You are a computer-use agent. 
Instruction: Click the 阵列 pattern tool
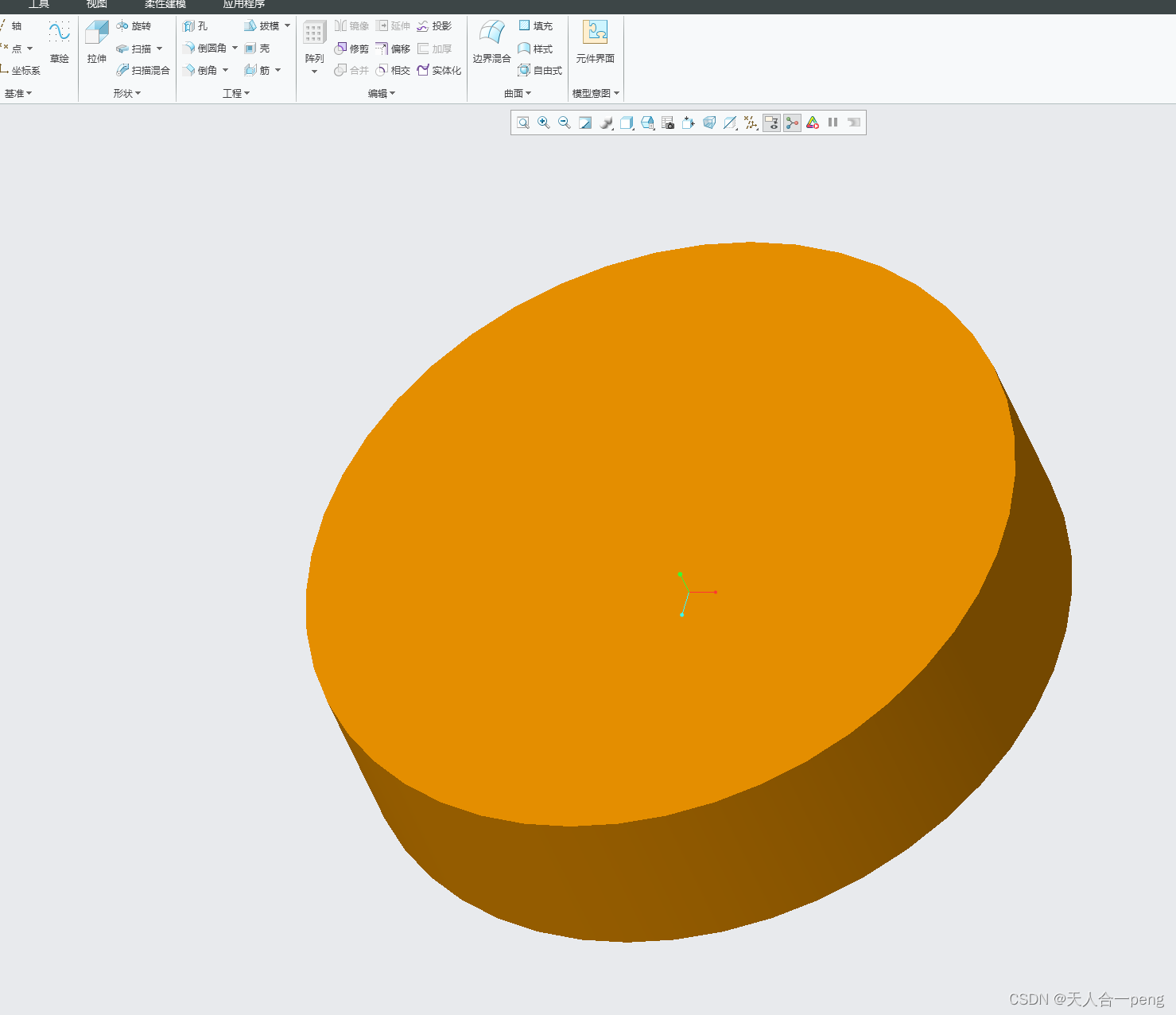coord(315,42)
